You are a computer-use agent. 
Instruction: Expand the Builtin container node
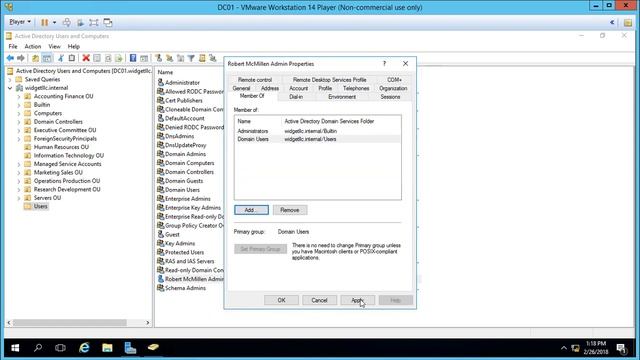coord(19,105)
